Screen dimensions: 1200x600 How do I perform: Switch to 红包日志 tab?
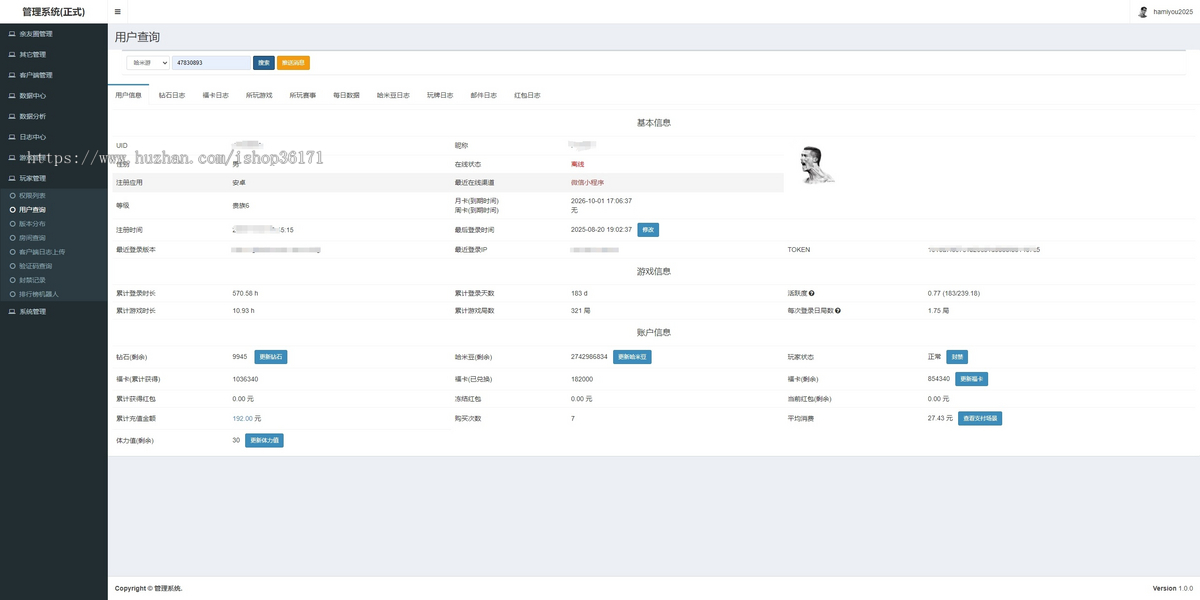(527, 95)
